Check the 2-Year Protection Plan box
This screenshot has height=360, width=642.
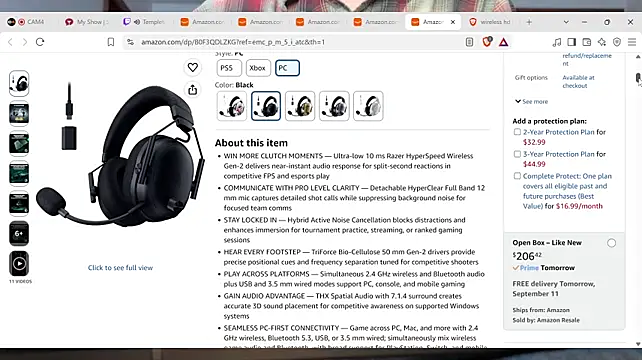(517, 132)
